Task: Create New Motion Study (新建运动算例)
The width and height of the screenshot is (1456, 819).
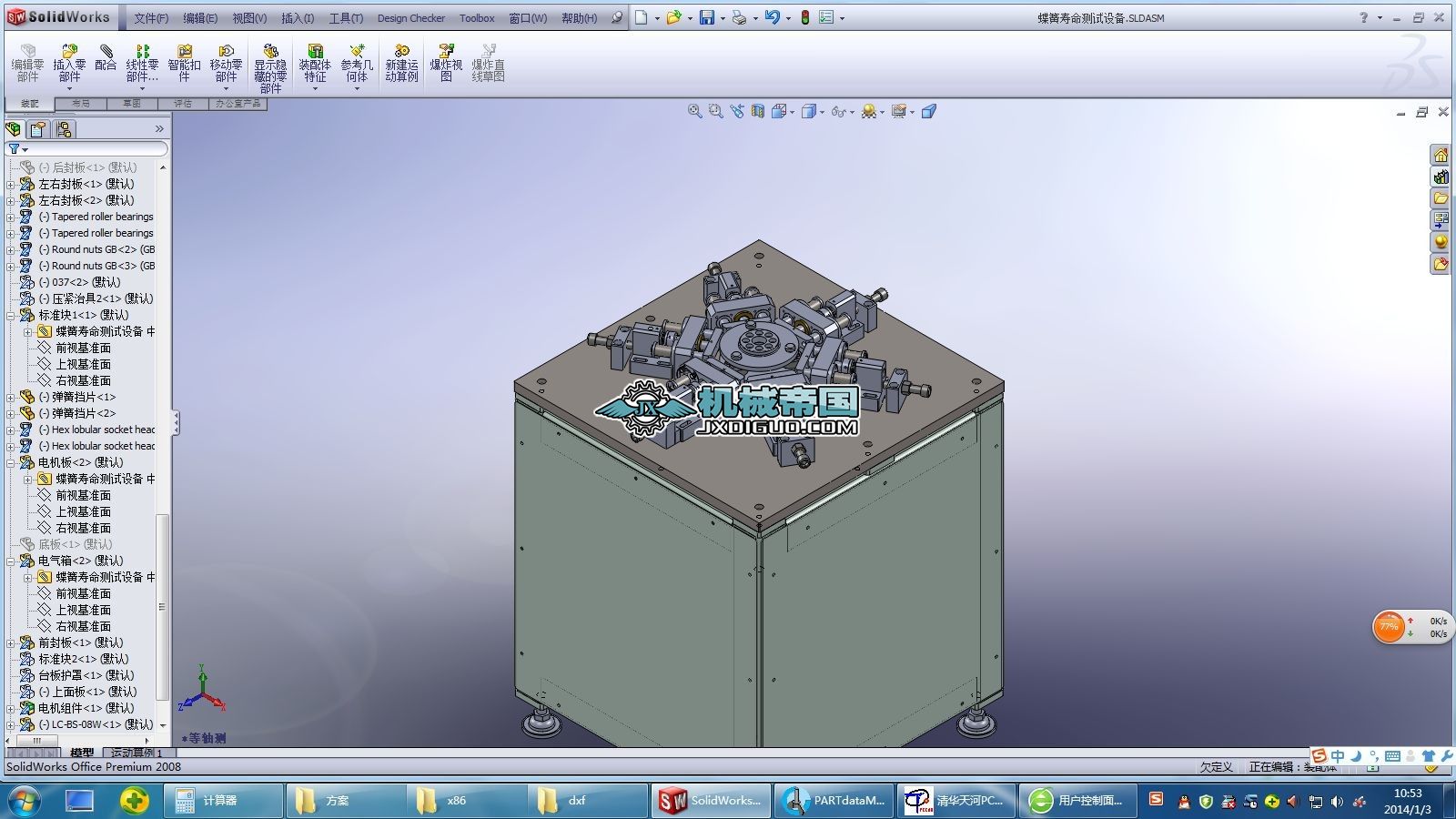Action: 401,64
